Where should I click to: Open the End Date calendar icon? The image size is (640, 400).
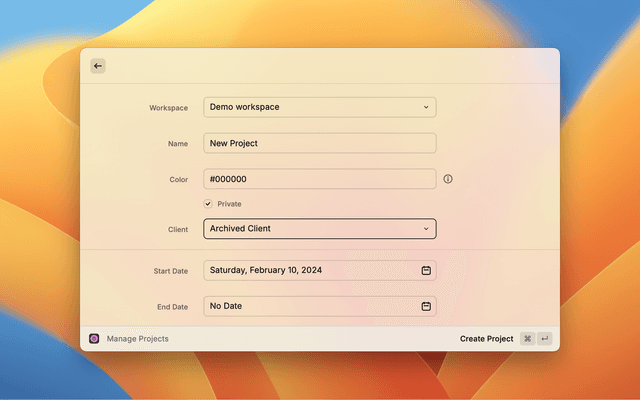[426, 306]
